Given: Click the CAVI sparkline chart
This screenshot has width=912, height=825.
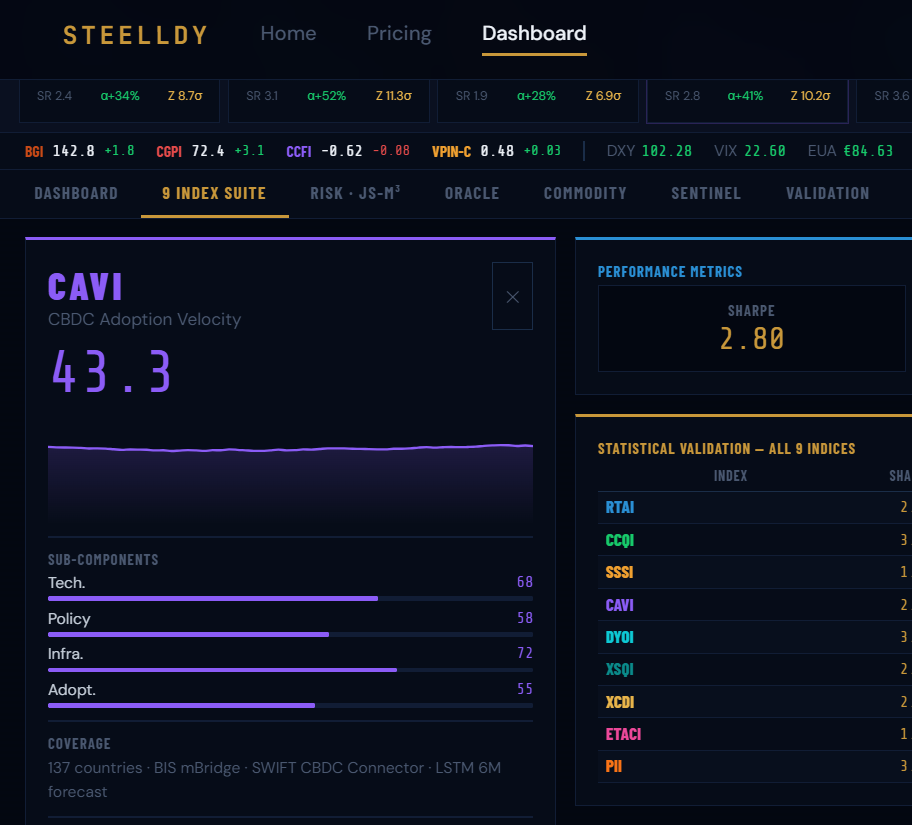Looking at the screenshot, I should click(x=290, y=489).
